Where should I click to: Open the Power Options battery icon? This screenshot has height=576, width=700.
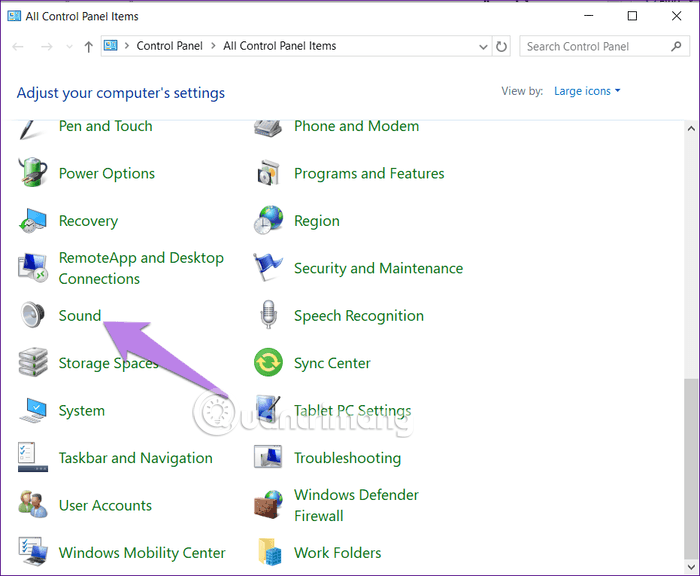(x=33, y=172)
